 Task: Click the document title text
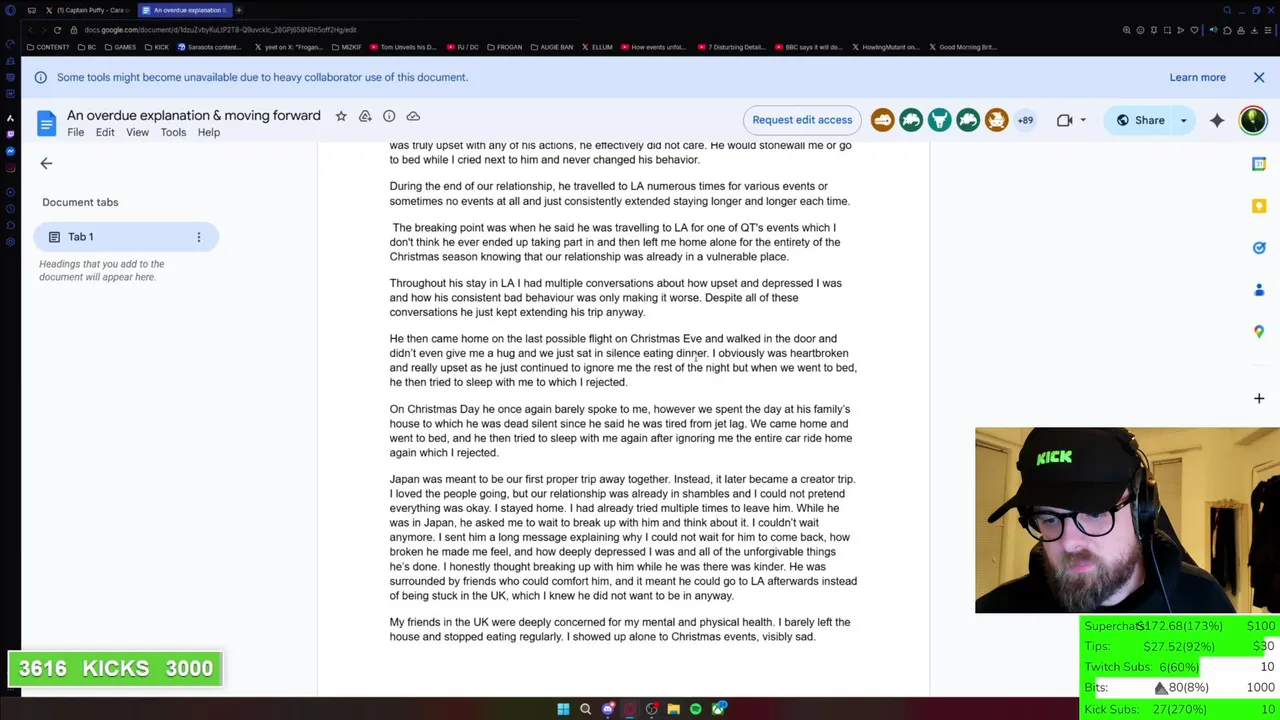194,115
